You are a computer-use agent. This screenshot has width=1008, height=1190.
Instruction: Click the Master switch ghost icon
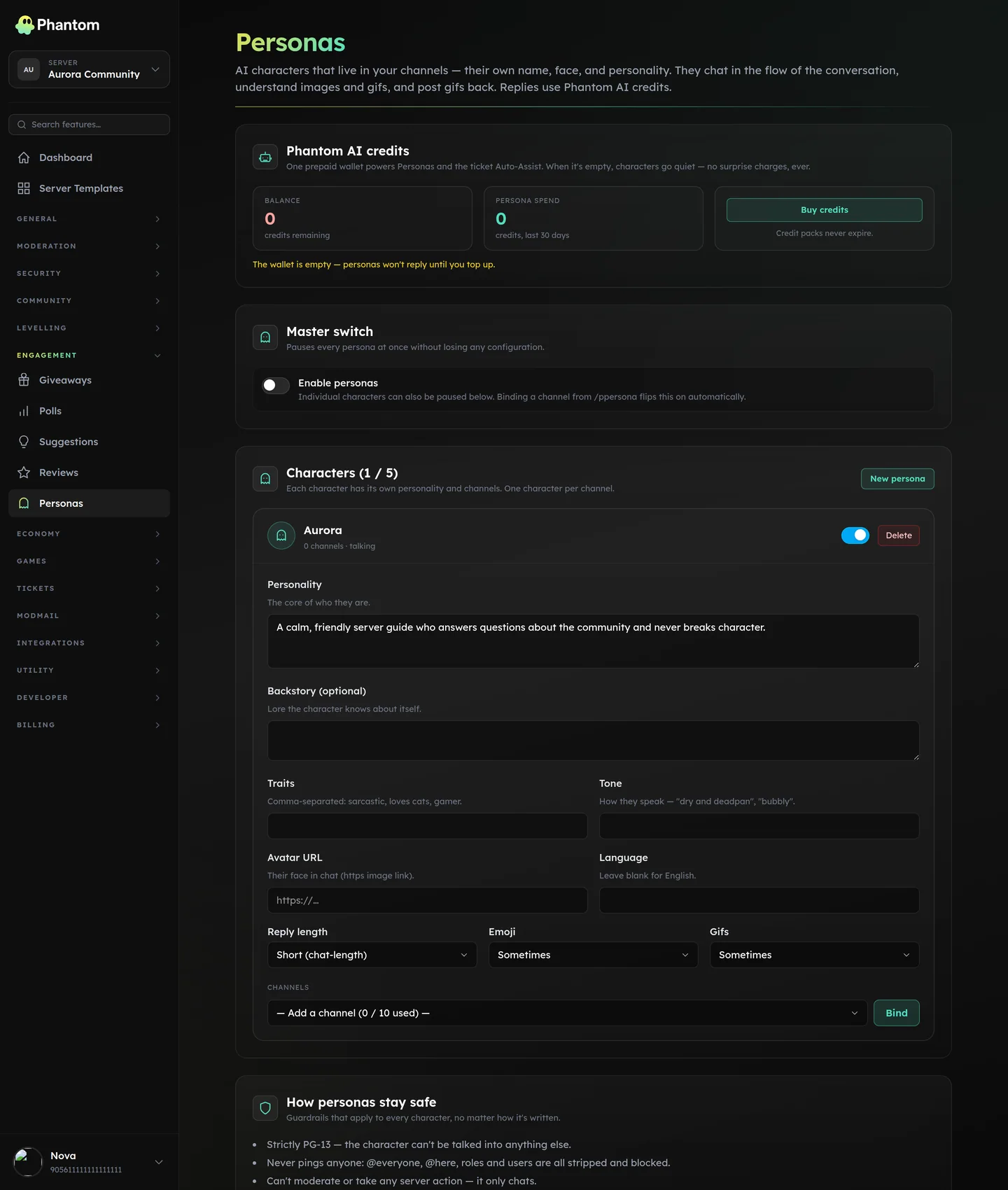point(265,337)
